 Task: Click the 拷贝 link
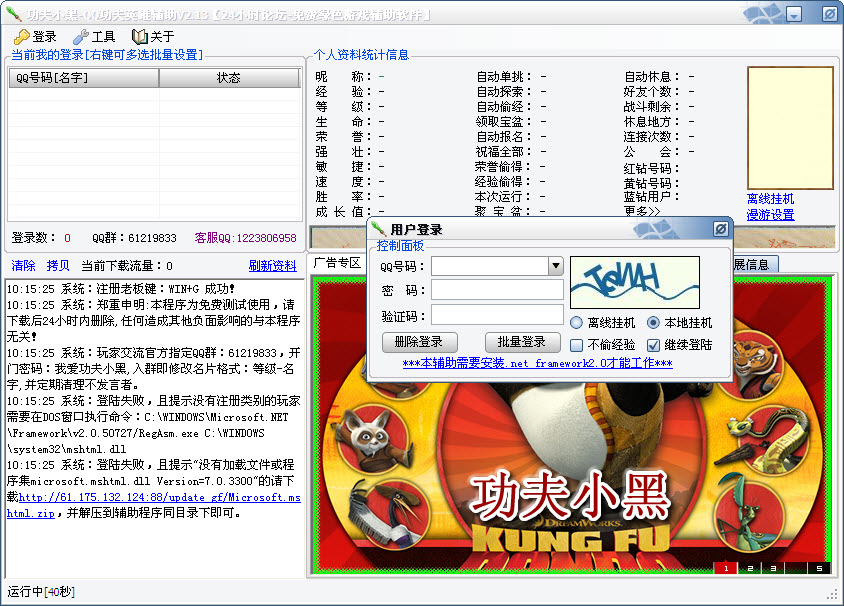(58, 265)
